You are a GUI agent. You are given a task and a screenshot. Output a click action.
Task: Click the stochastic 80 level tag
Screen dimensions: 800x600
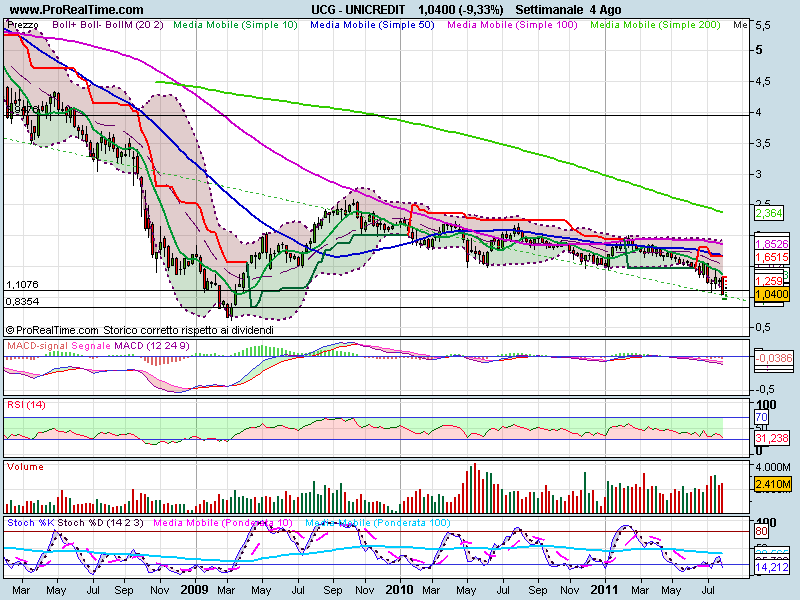tap(761, 531)
